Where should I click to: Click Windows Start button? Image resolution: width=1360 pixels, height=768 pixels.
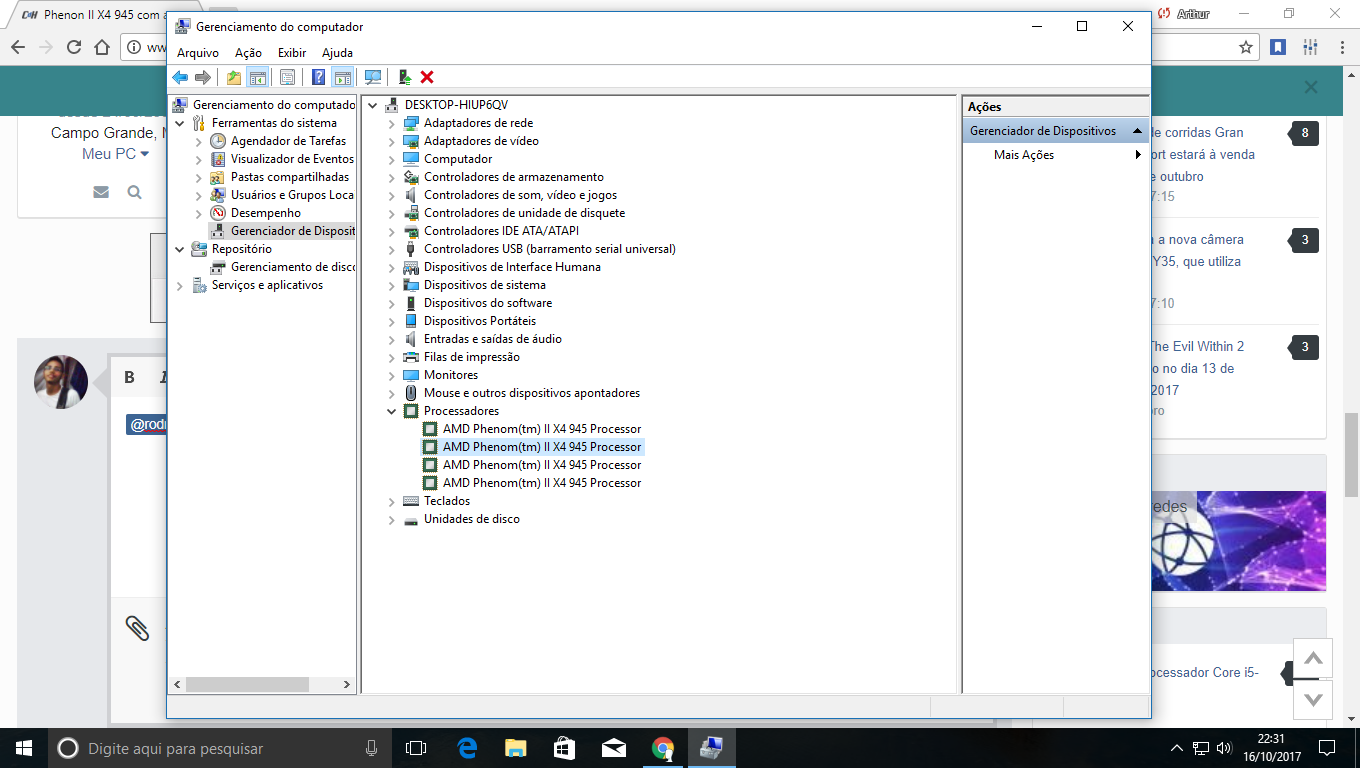tap(23, 748)
